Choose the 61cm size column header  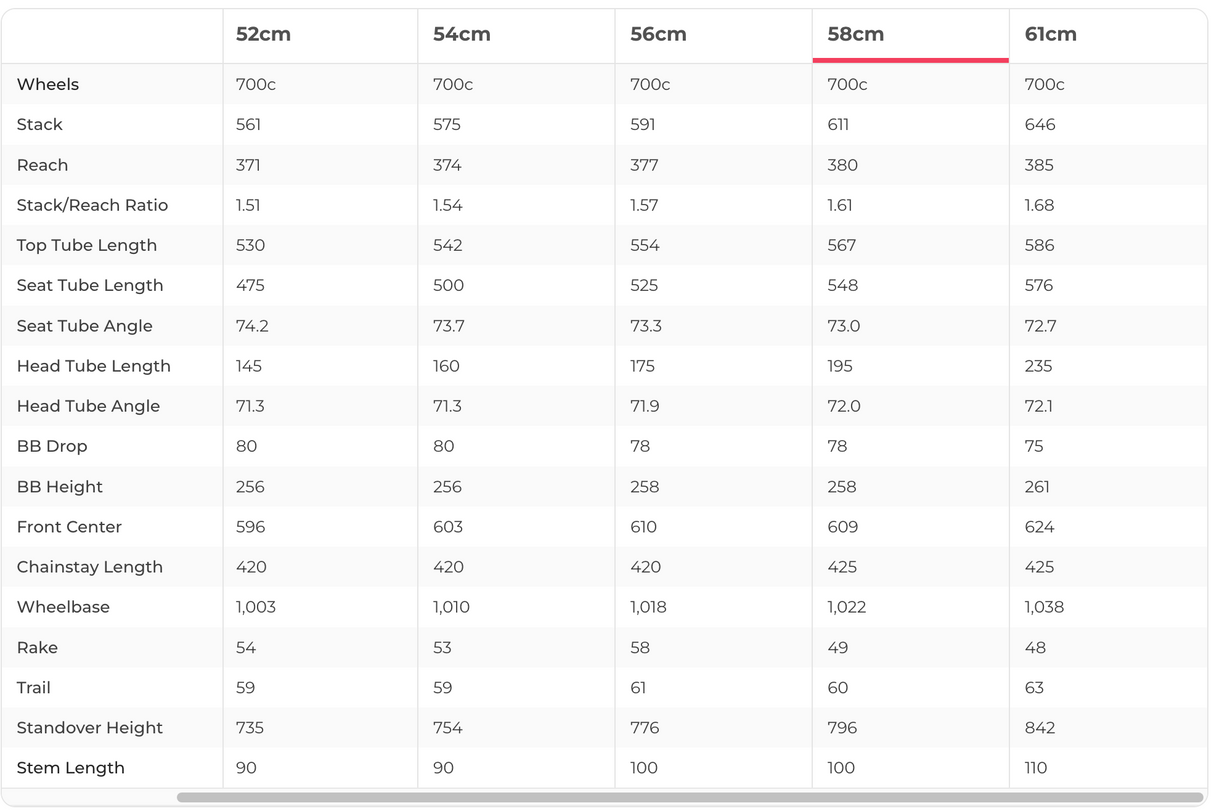(1050, 34)
